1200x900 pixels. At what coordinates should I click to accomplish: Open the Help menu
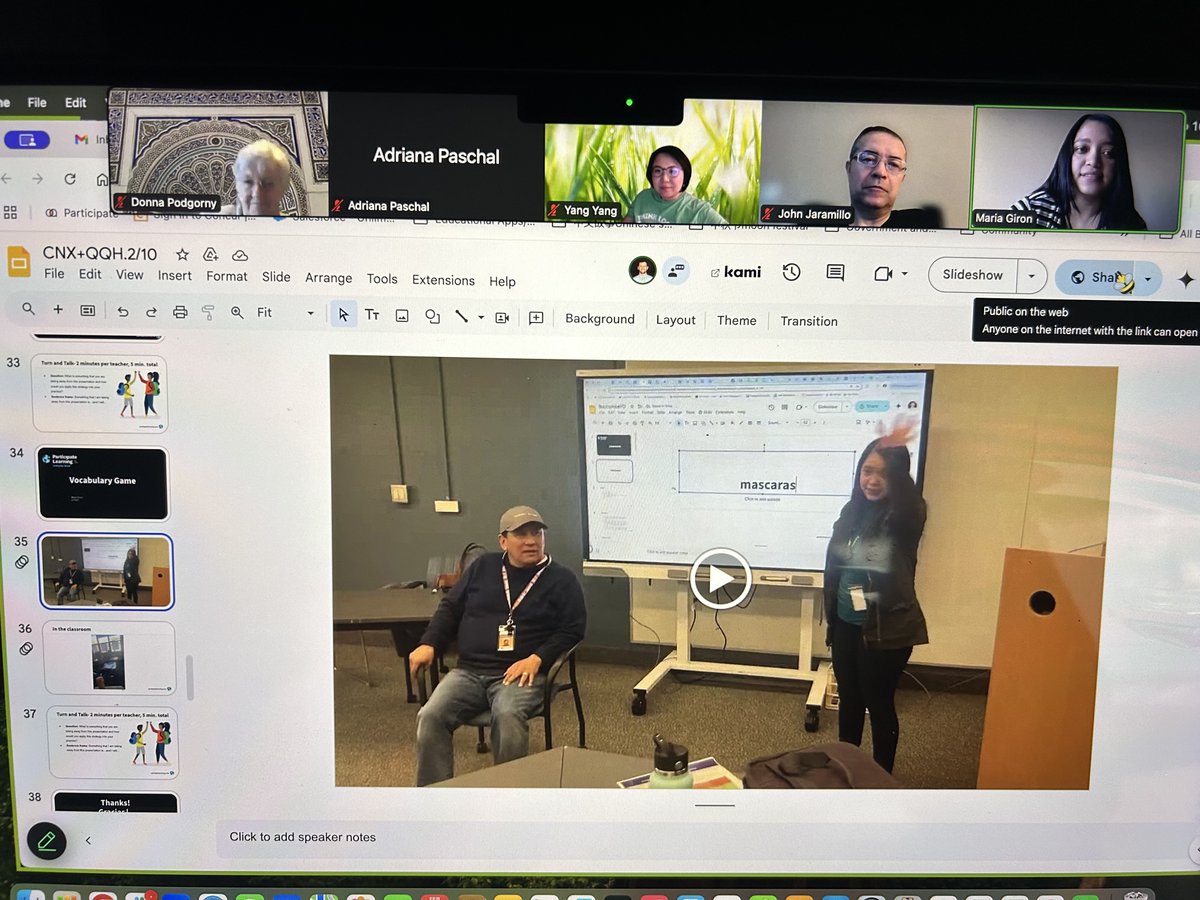502,281
